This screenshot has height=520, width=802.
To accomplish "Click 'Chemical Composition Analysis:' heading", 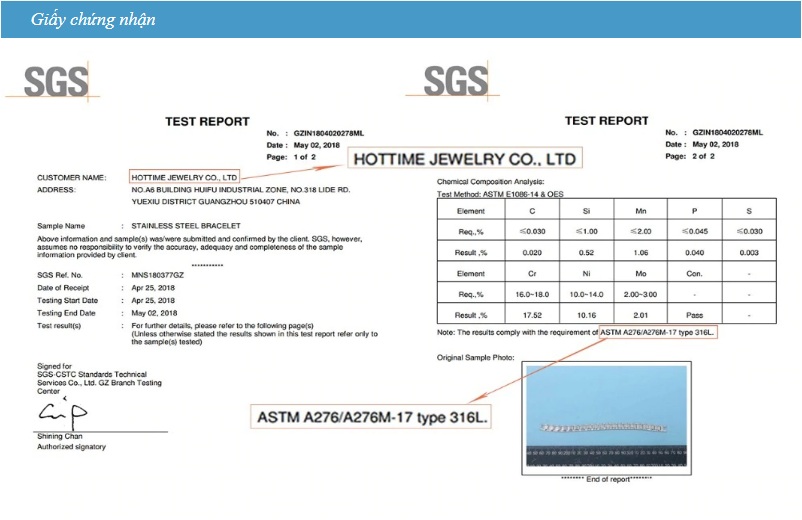I will point(491,182).
